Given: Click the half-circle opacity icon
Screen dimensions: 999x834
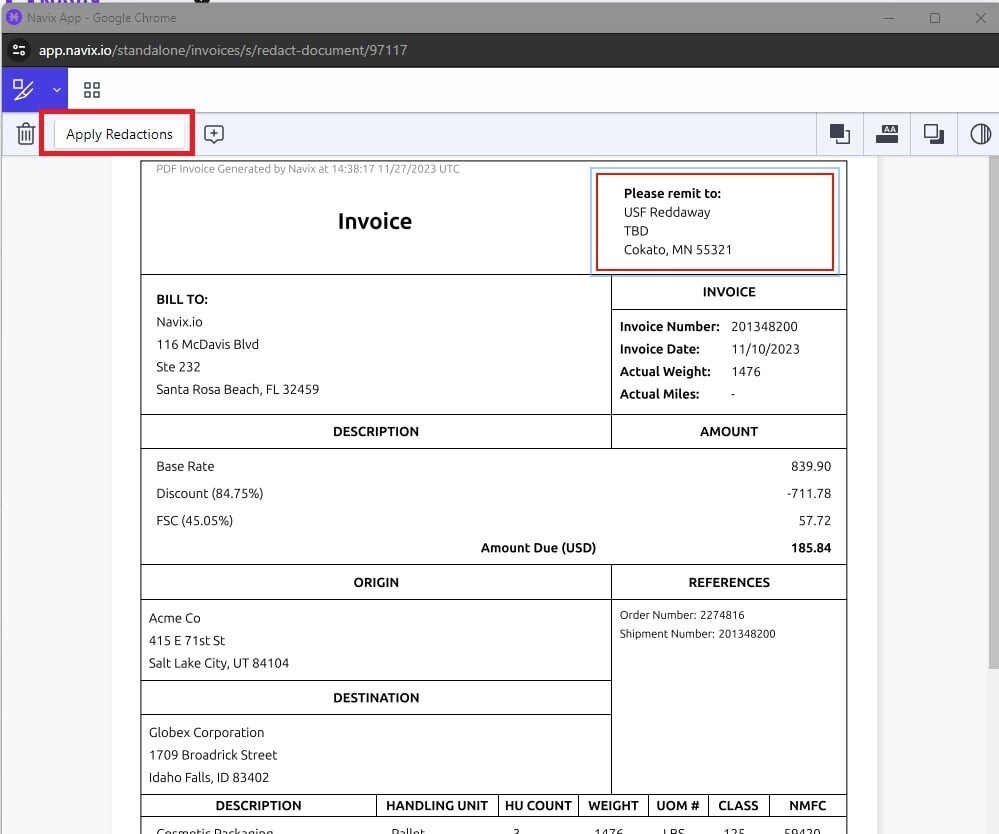Looking at the screenshot, I should (x=981, y=134).
